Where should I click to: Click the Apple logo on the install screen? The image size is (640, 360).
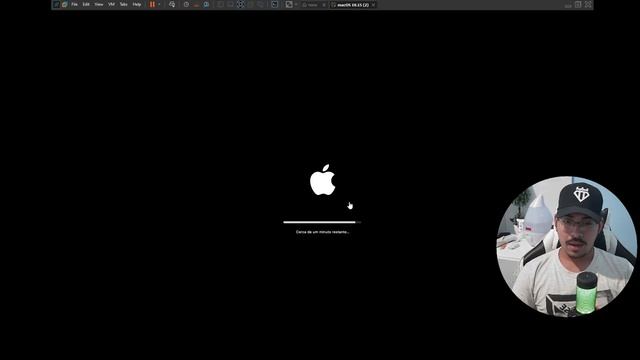[322, 180]
